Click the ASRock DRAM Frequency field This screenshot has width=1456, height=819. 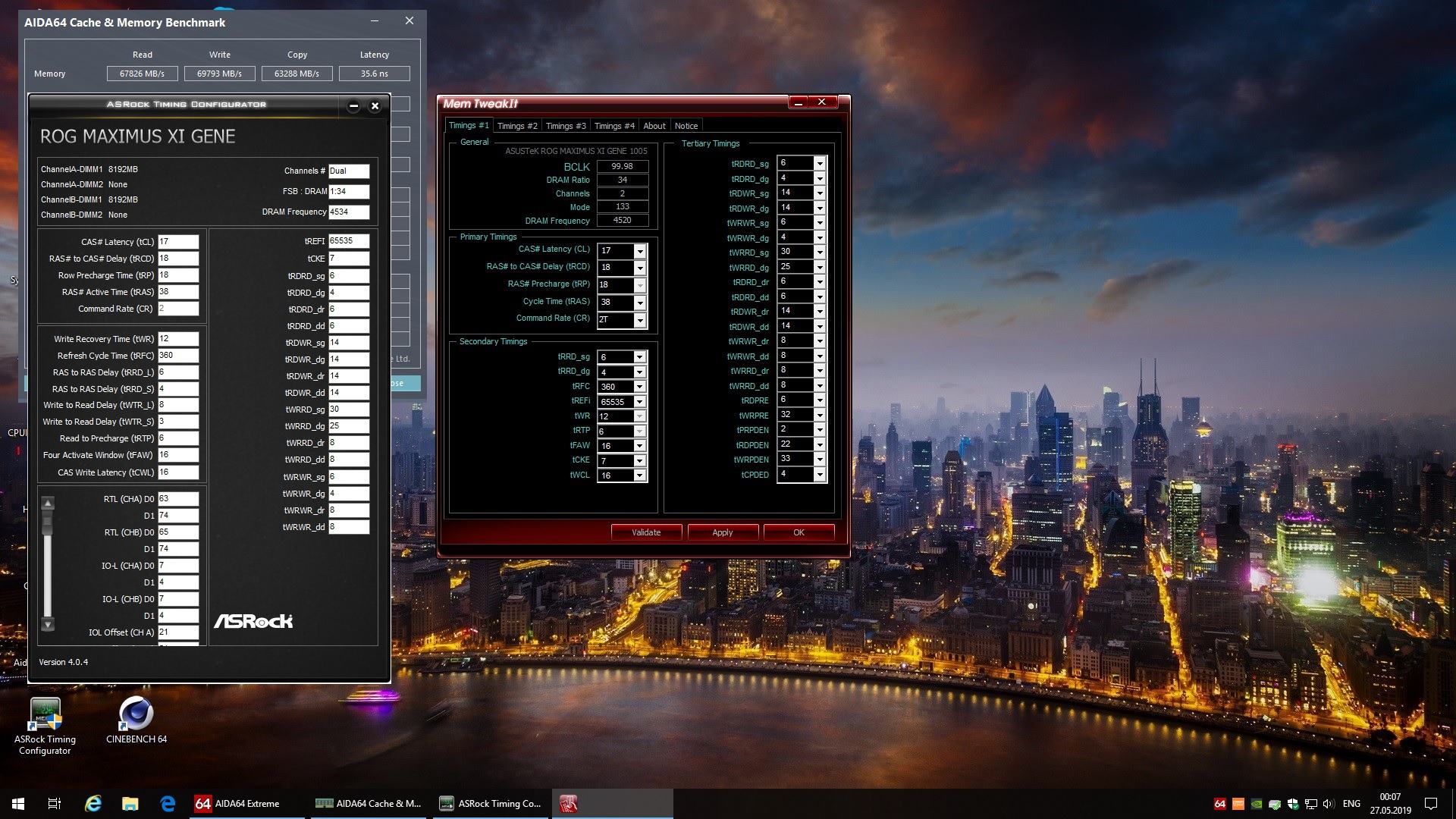349,212
